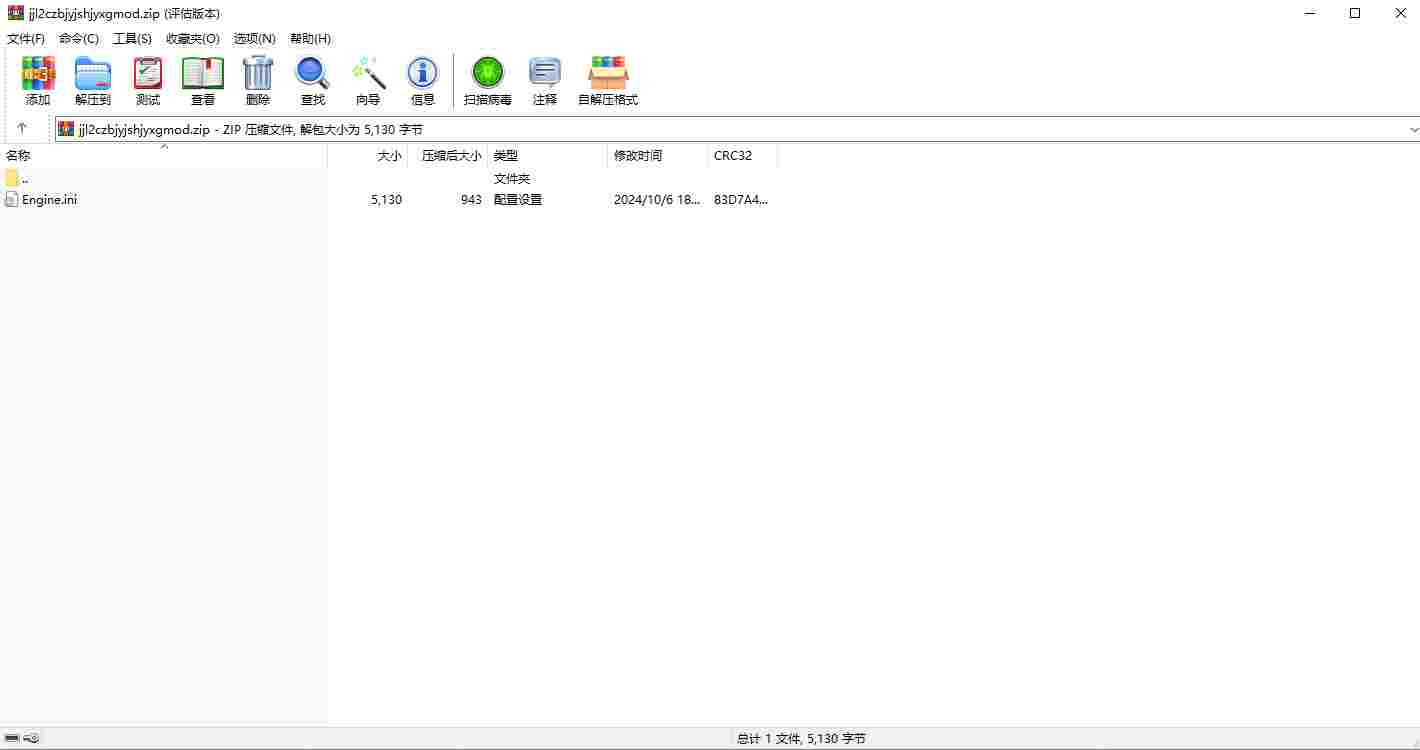Viewport: 1420px width, 750px height.
Task: Click status bar total 总计 1 文件 text
Action: point(801,738)
